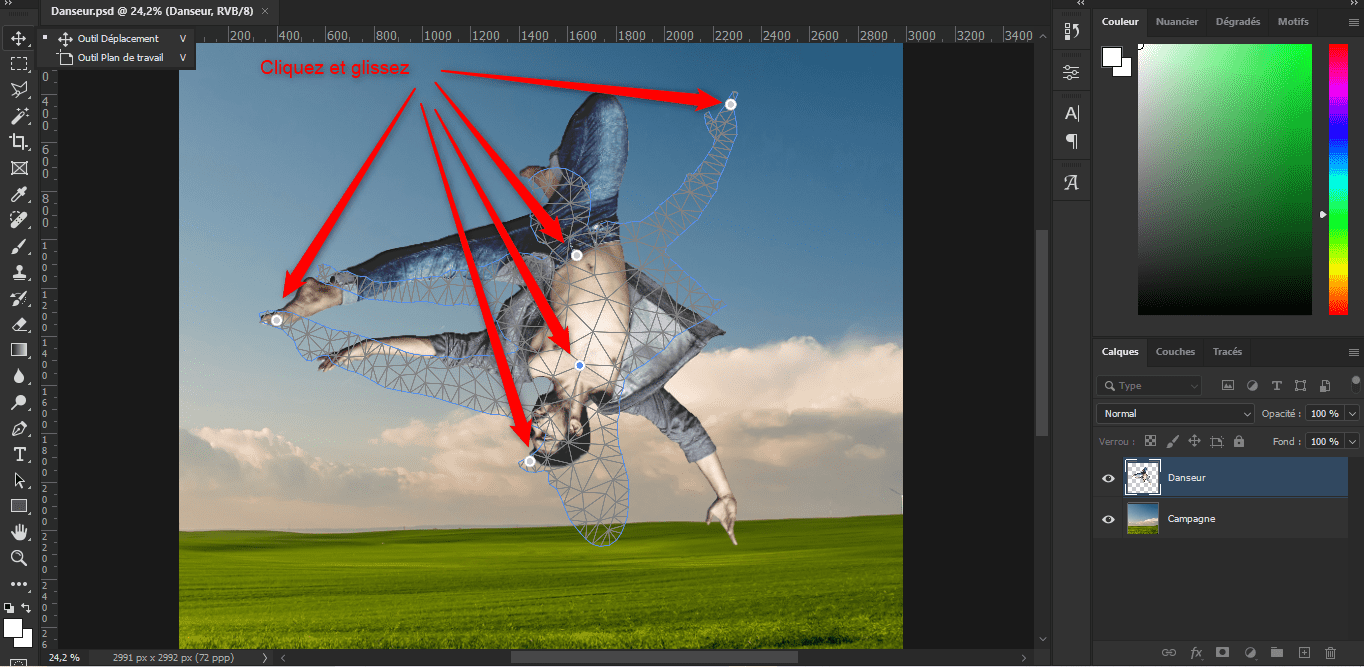The image size is (1364, 667).
Task: Select the Eyedropper tool
Action: 18,194
